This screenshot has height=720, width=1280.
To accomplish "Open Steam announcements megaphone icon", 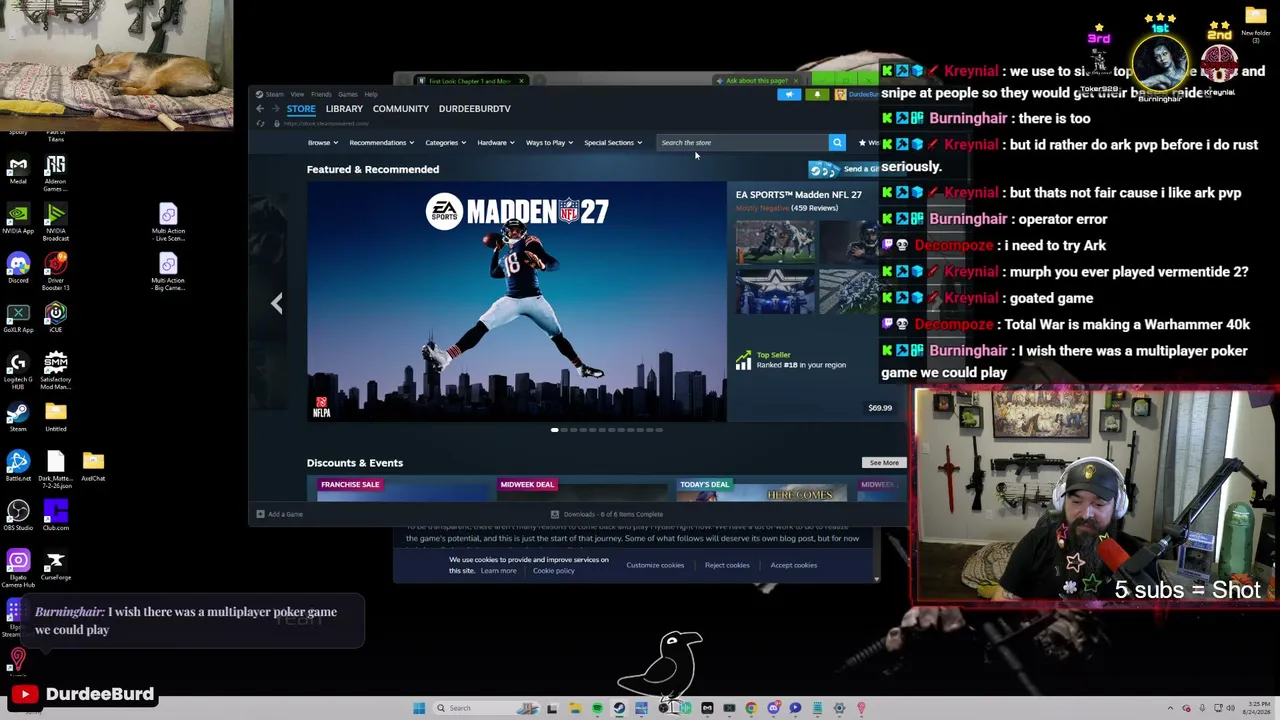I will point(789,95).
